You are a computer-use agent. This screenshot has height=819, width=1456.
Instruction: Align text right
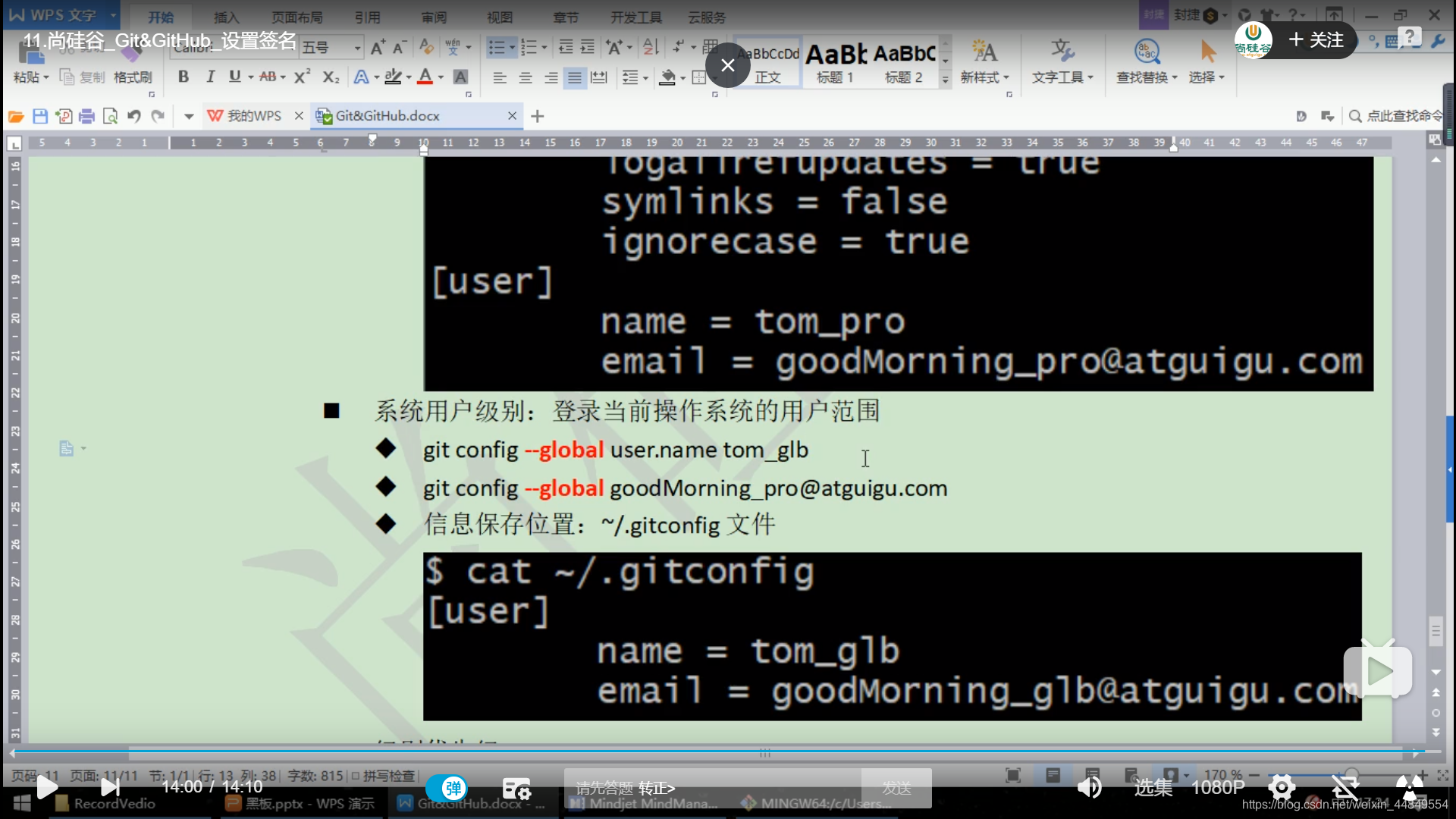551,77
